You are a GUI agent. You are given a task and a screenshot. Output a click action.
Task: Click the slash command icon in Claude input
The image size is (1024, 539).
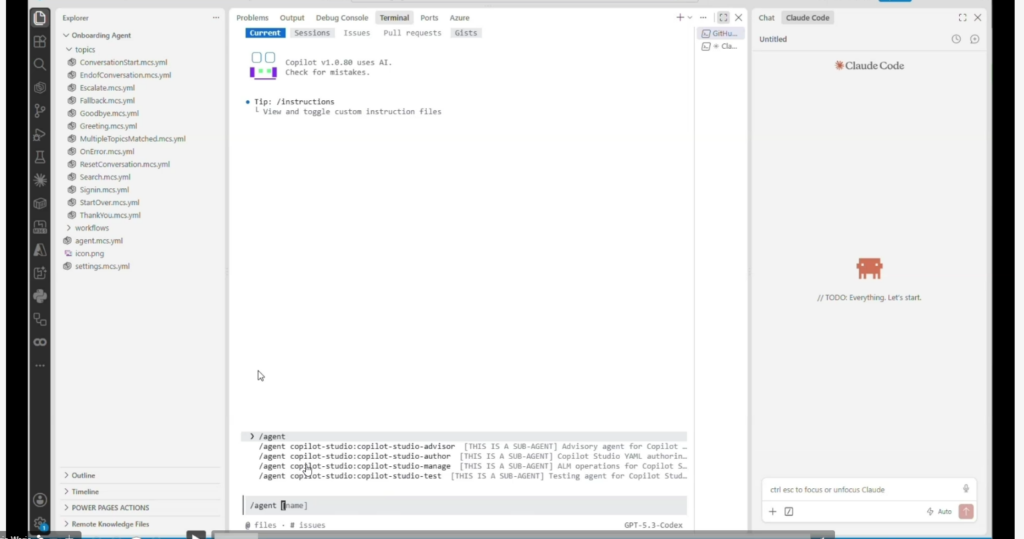(789, 512)
